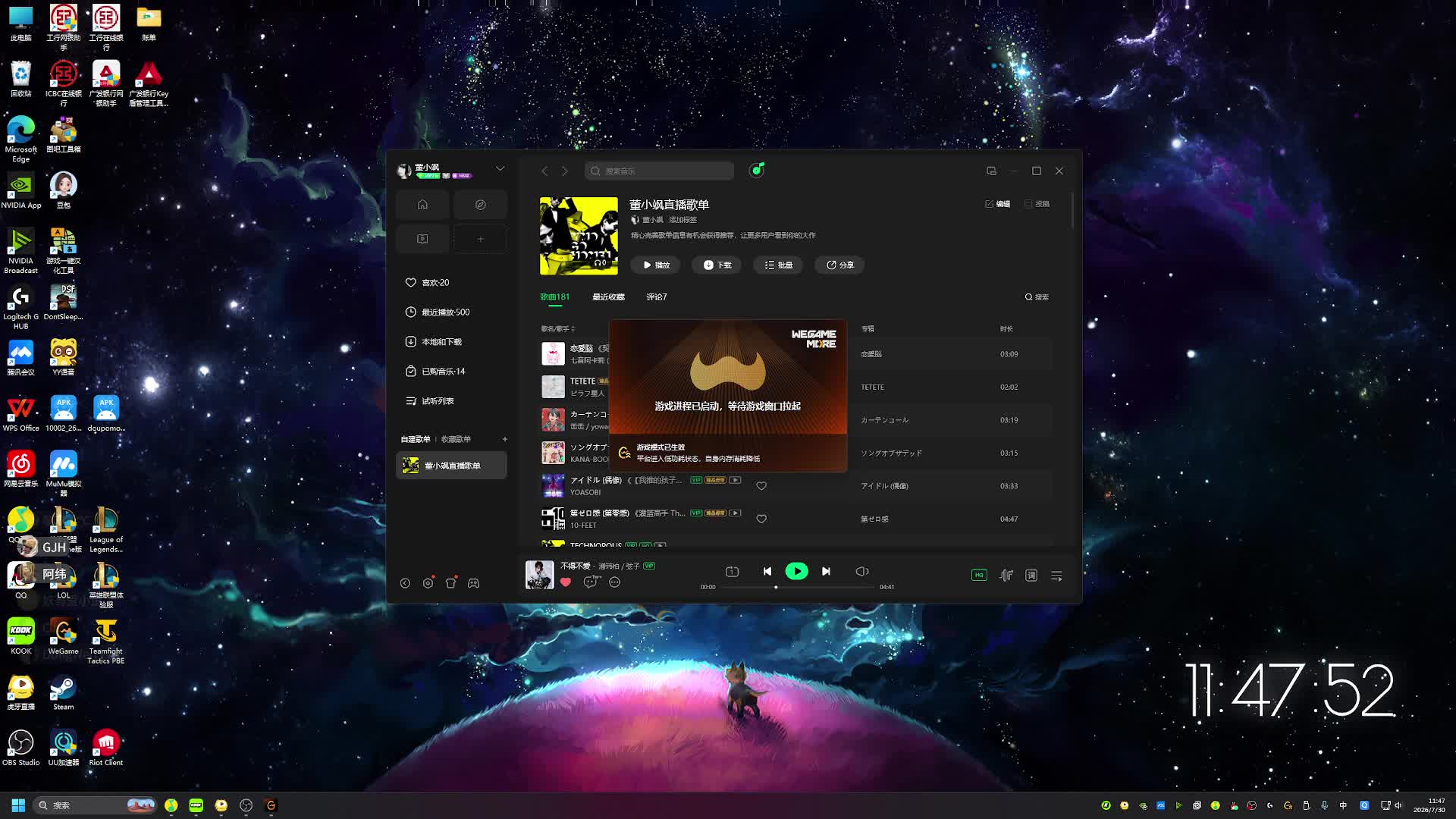
Task: Click the album 恋爱脑 in album column
Action: coord(871,354)
